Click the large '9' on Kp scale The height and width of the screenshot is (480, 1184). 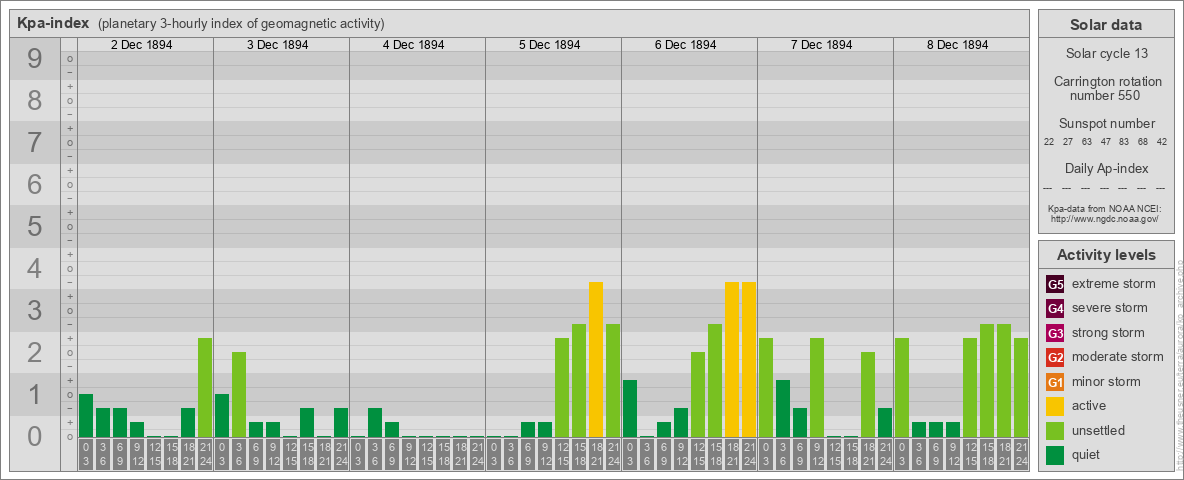pyautogui.click(x=35, y=59)
